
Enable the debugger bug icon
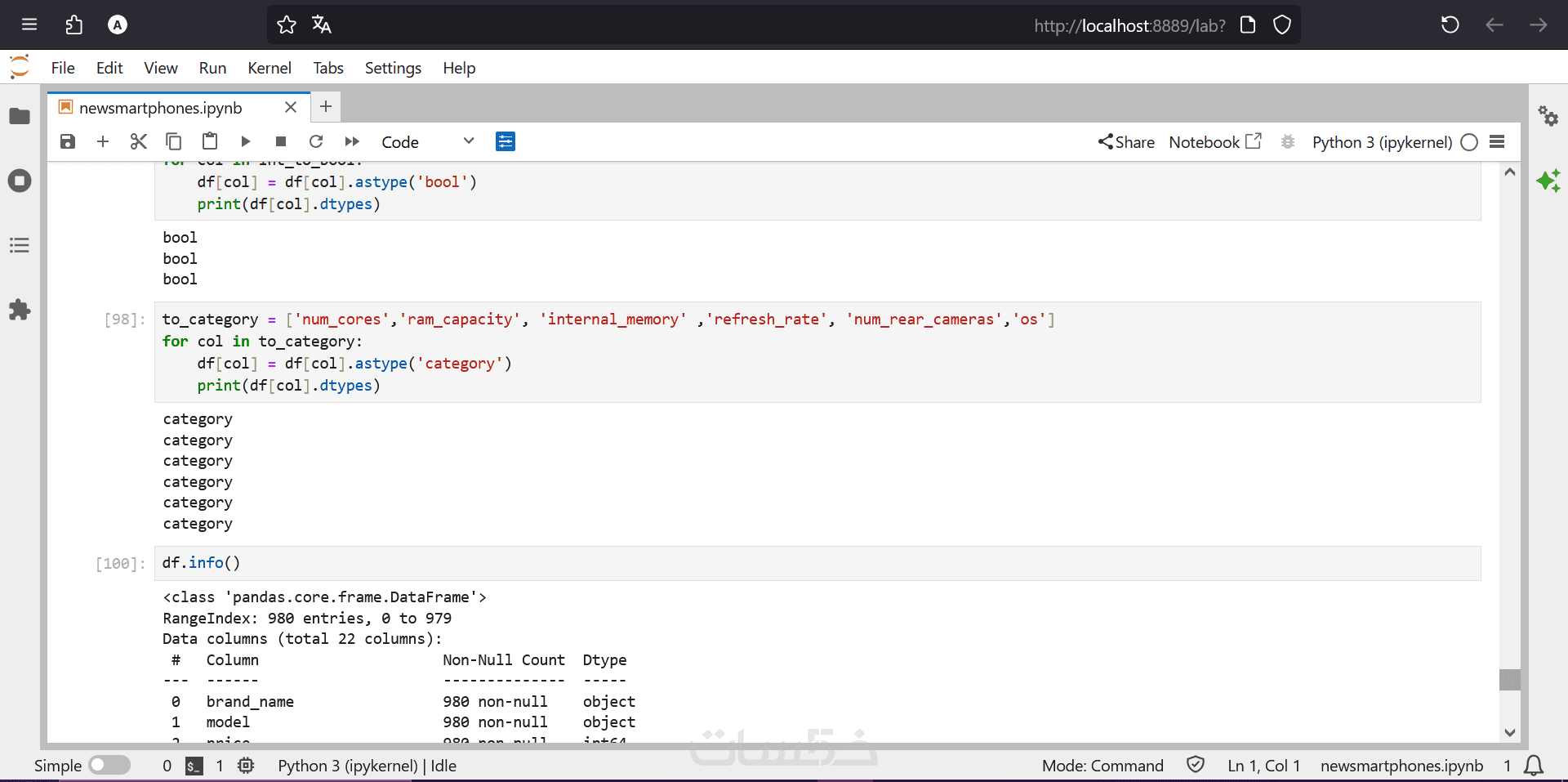point(1288,142)
